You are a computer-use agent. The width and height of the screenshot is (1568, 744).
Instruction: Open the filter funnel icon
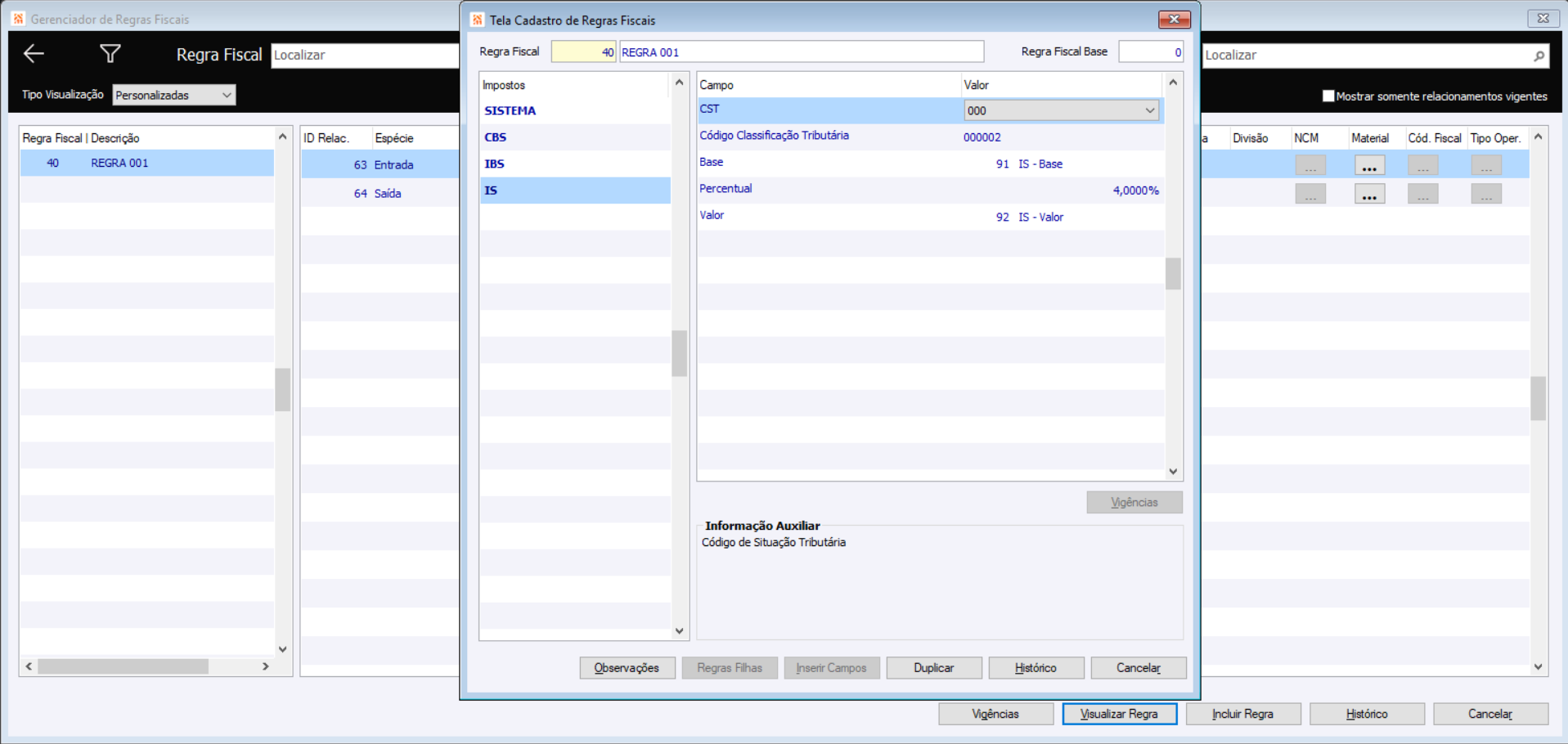pyautogui.click(x=110, y=54)
